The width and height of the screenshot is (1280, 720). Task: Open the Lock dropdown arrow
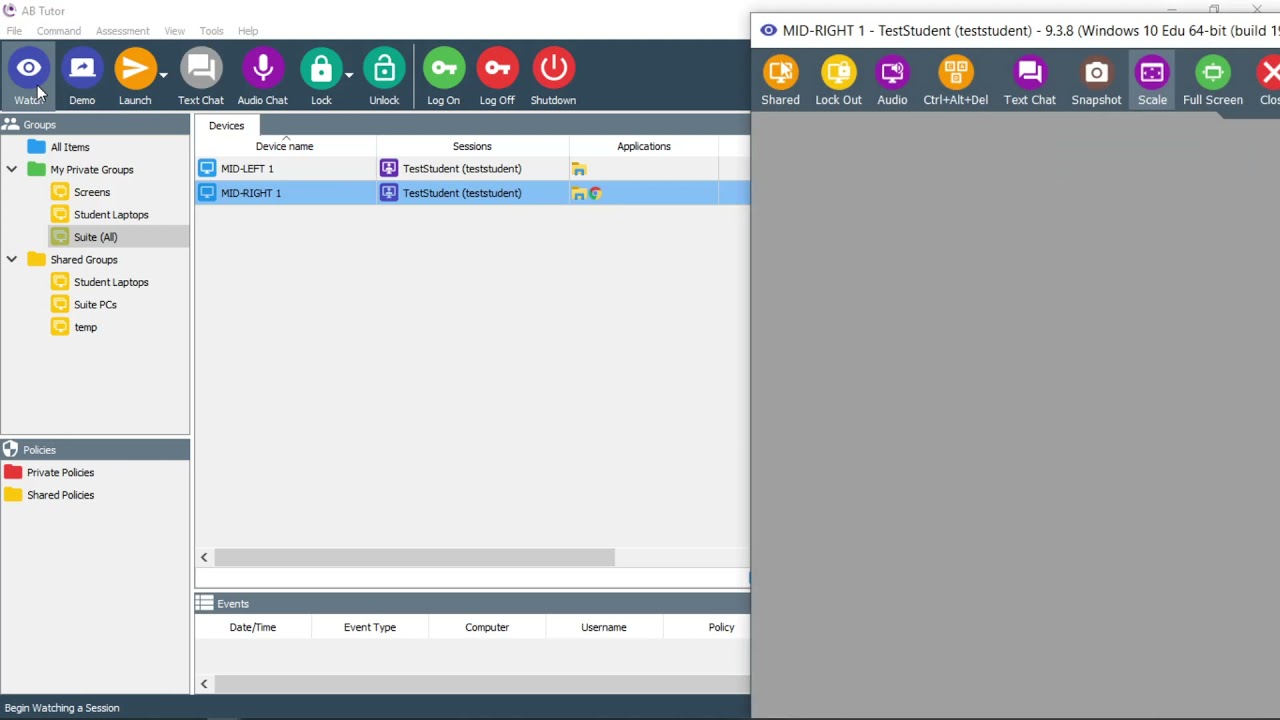tap(349, 74)
